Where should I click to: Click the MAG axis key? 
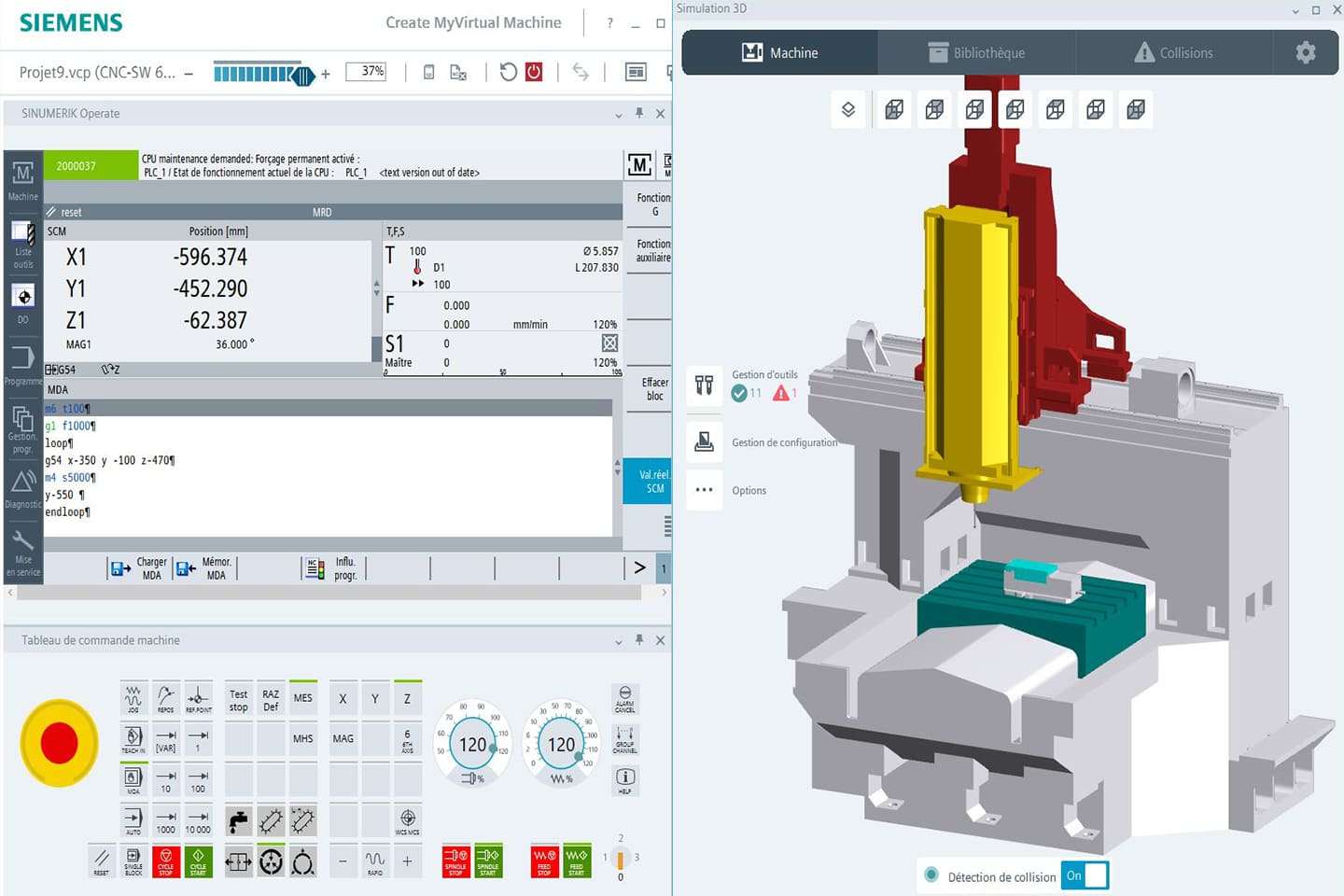[x=343, y=739]
